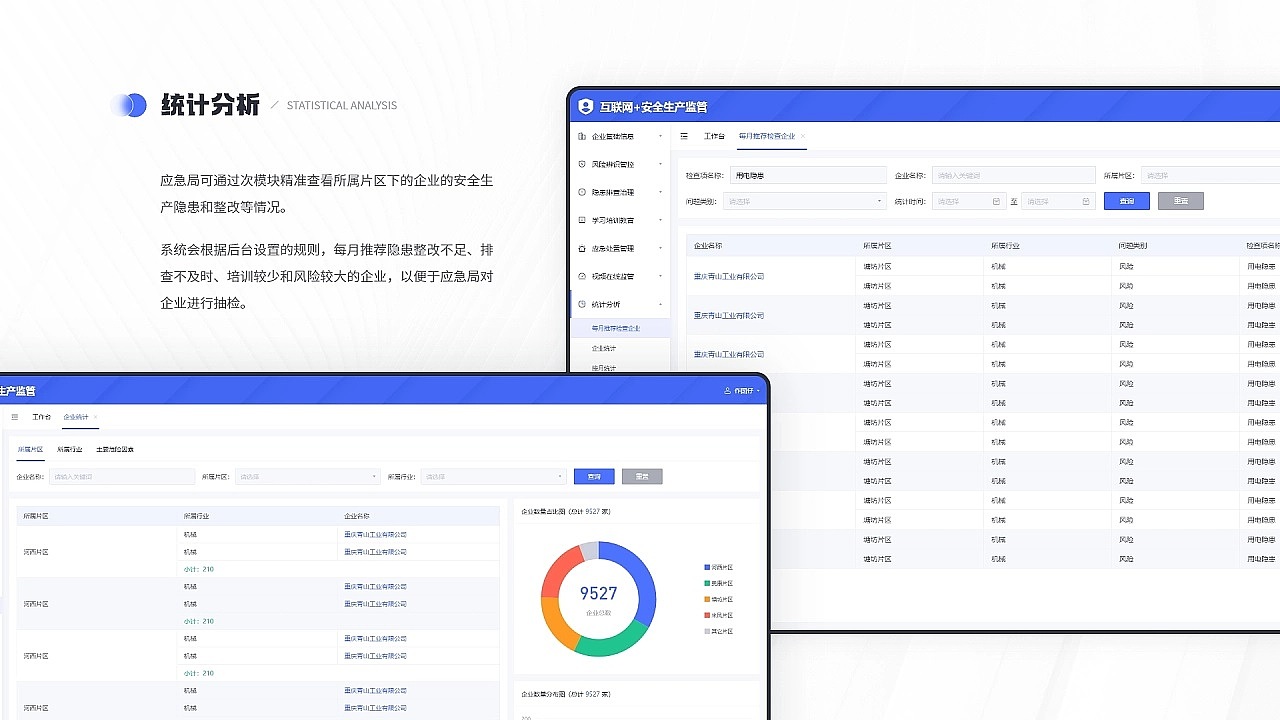Toggle the green legend swatch beside donut chart
1280x720 pixels.
click(x=707, y=583)
